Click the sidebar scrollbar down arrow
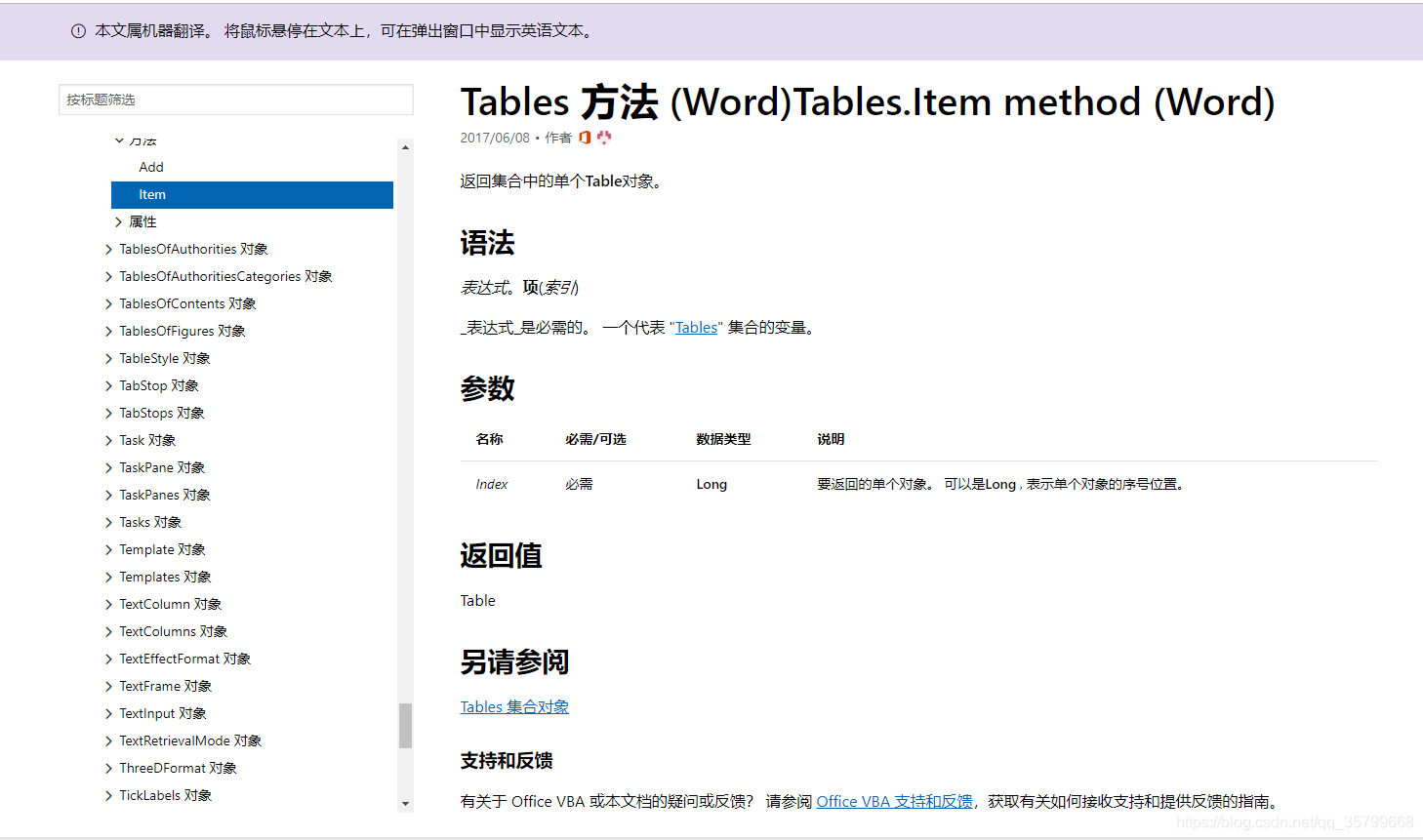 point(405,804)
